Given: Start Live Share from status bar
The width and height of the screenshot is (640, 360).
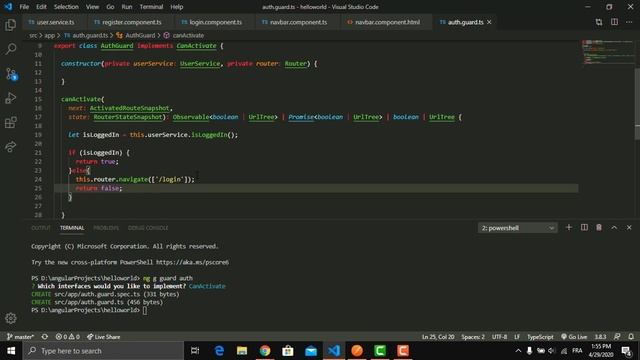Looking at the screenshot, I should [x=104, y=337].
